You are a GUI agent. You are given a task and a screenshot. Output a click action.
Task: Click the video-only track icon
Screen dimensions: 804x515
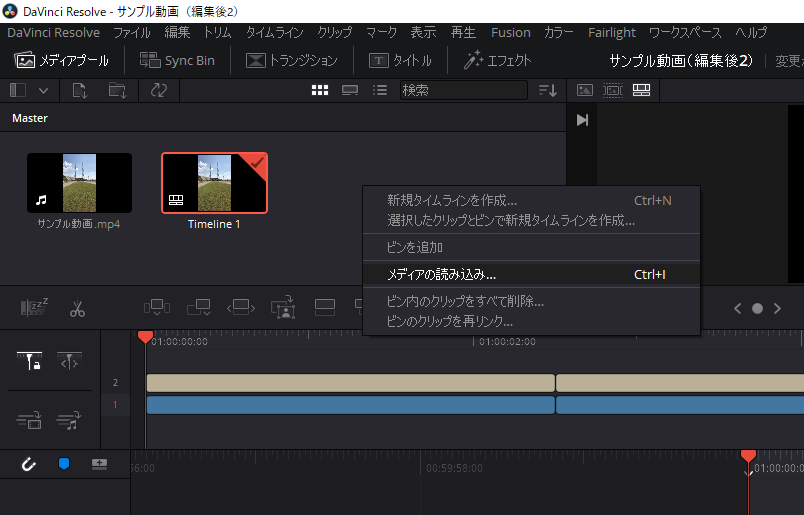29,420
